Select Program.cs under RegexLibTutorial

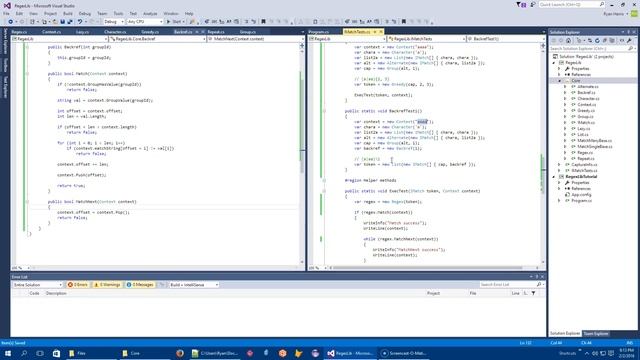581,201
